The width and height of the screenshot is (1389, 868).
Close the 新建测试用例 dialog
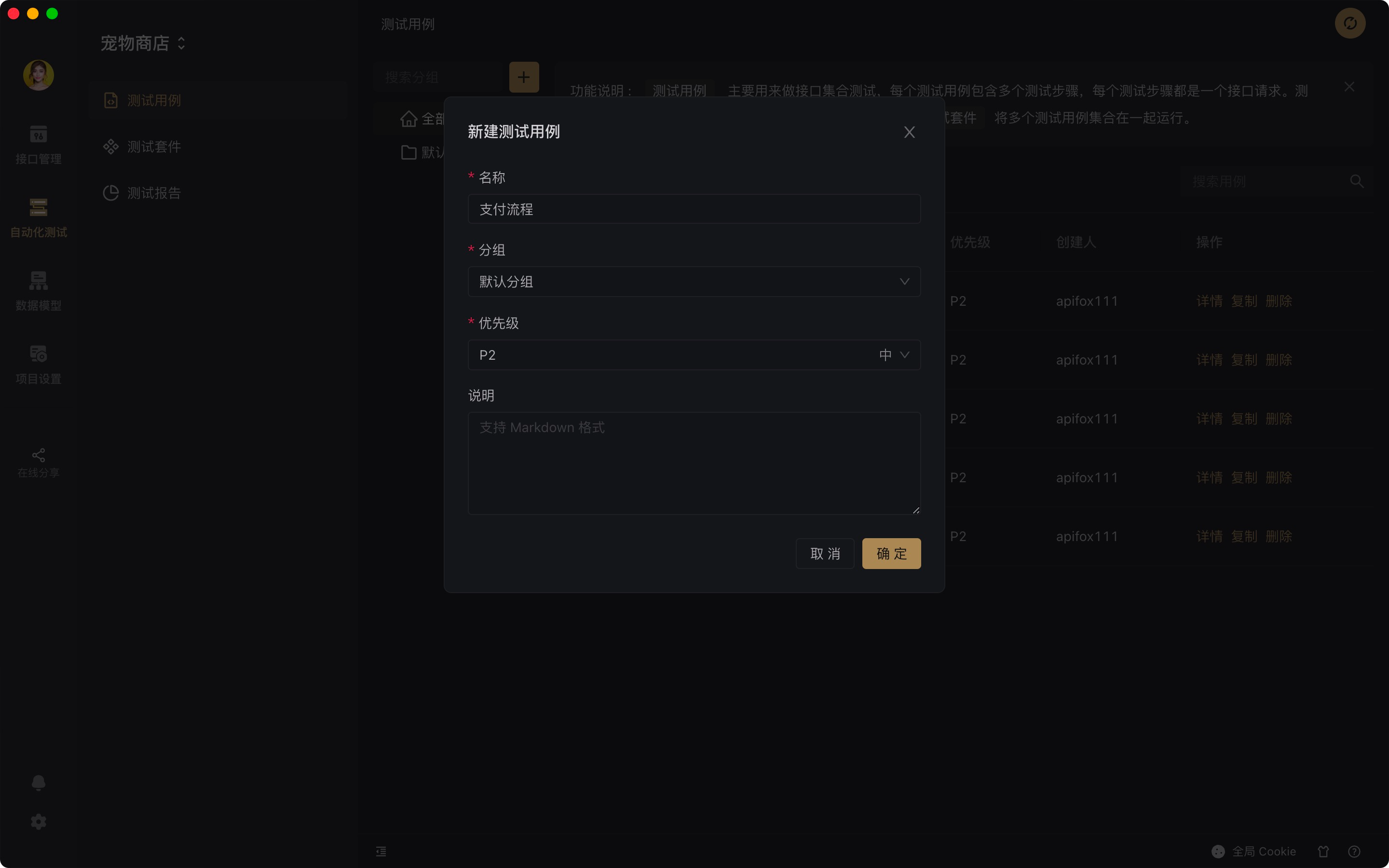909,132
